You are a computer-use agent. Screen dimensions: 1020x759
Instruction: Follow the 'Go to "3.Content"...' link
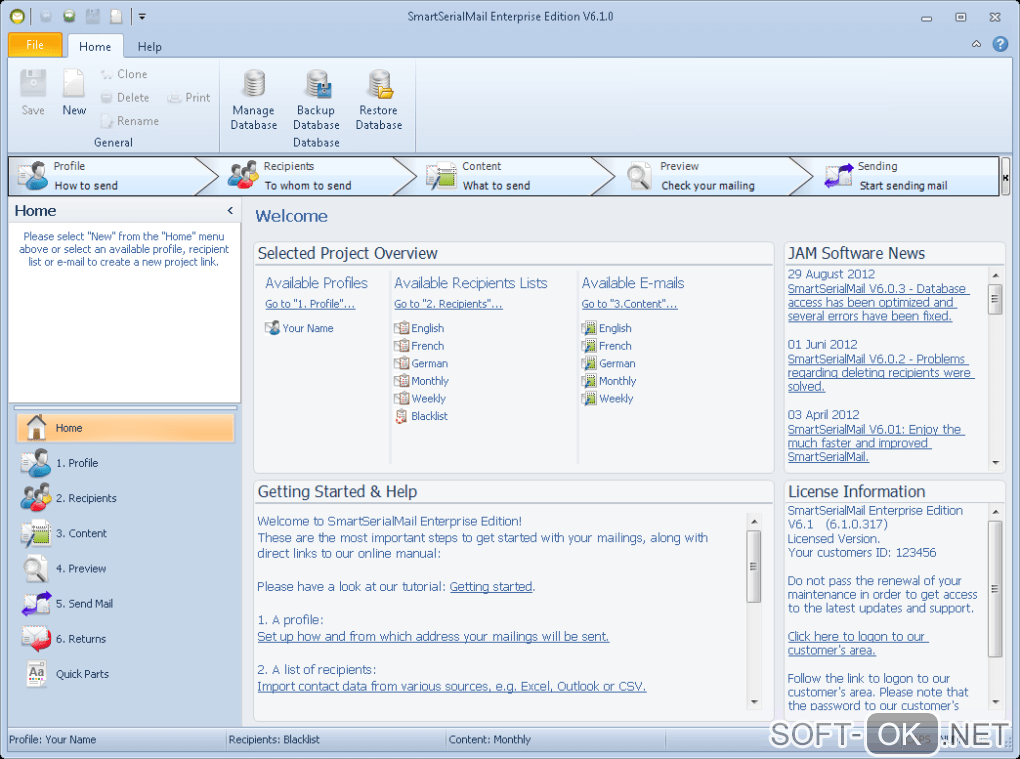(630, 304)
